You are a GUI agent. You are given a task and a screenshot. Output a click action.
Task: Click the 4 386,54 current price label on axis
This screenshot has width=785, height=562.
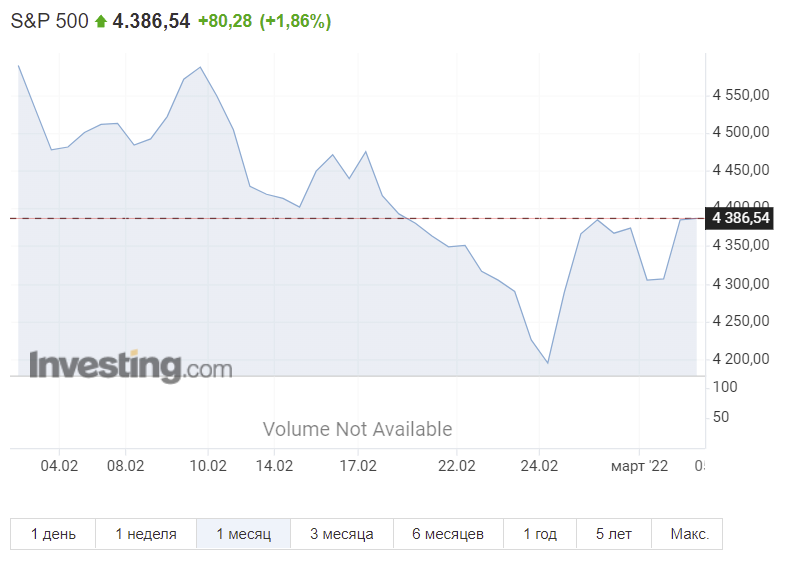(x=740, y=218)
